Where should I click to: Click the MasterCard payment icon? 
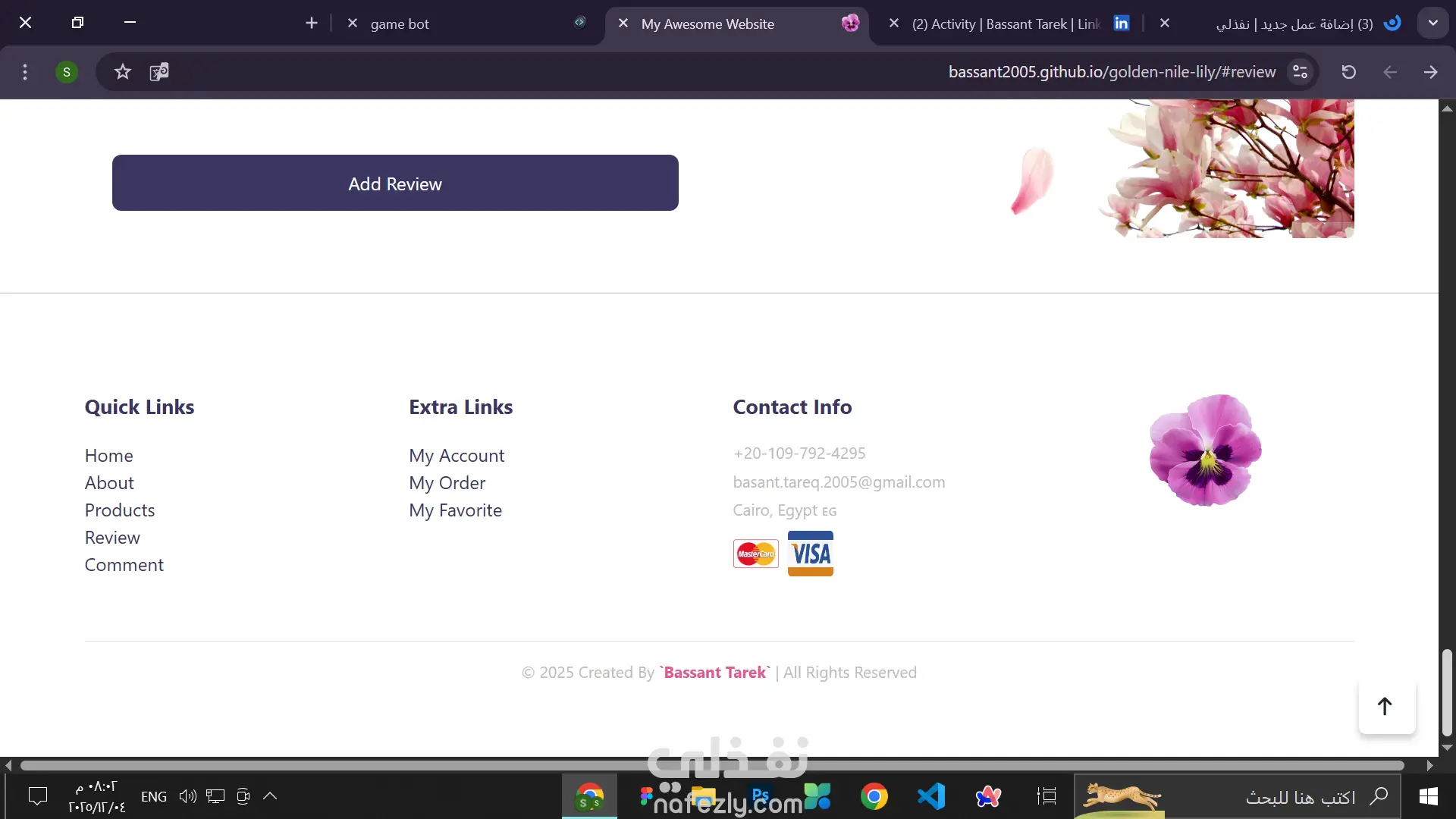[755, 554]
